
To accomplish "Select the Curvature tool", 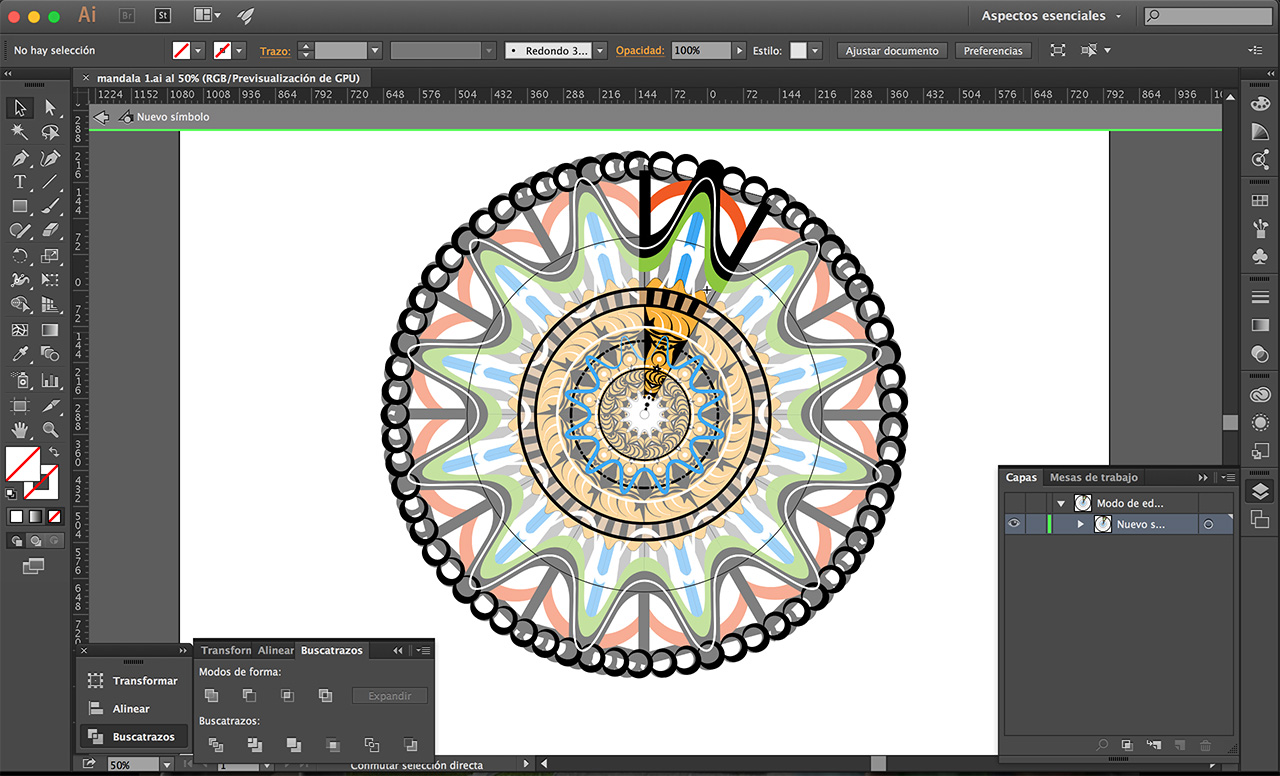I will (50, 158).
